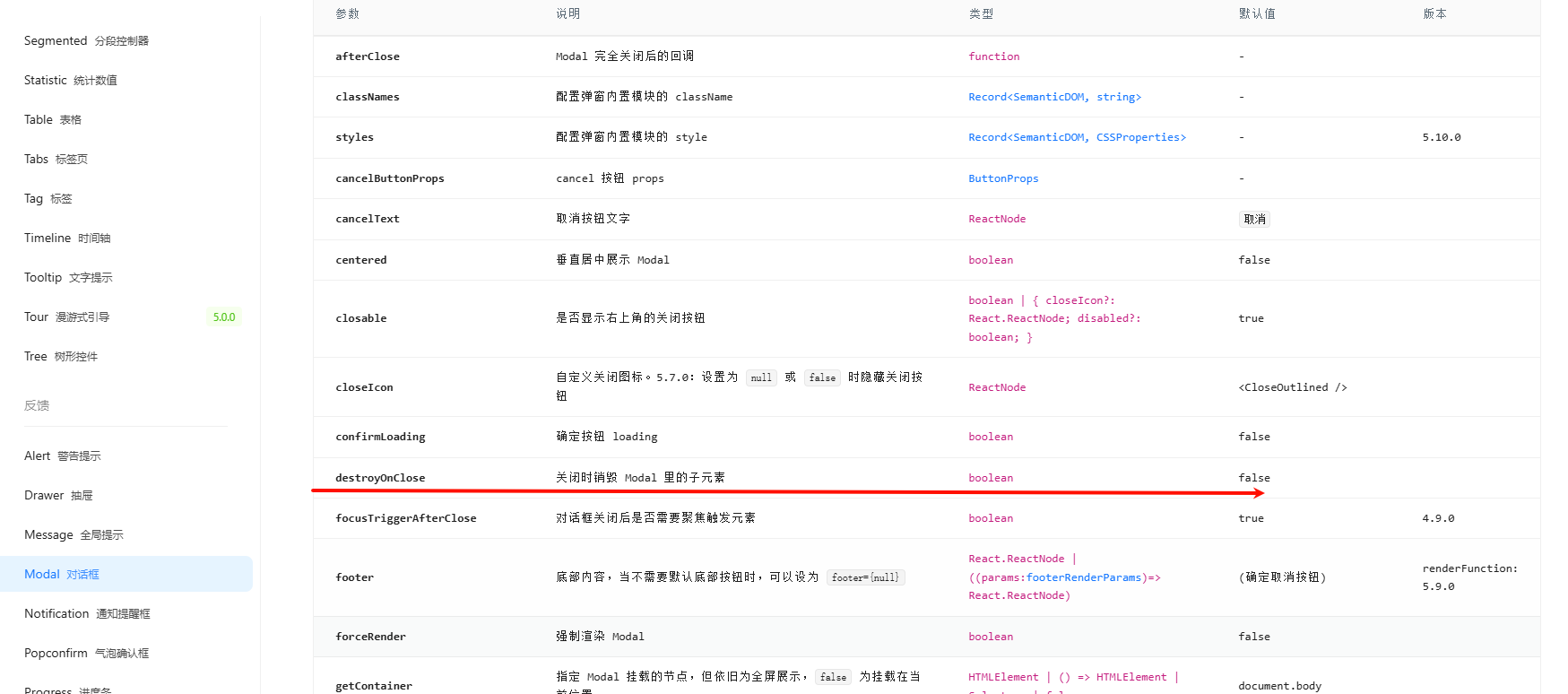Viewport: 1568px width, 694px height.
Task: Open the Tour component page
Action: pyautogui.click(x=66, y=317)
